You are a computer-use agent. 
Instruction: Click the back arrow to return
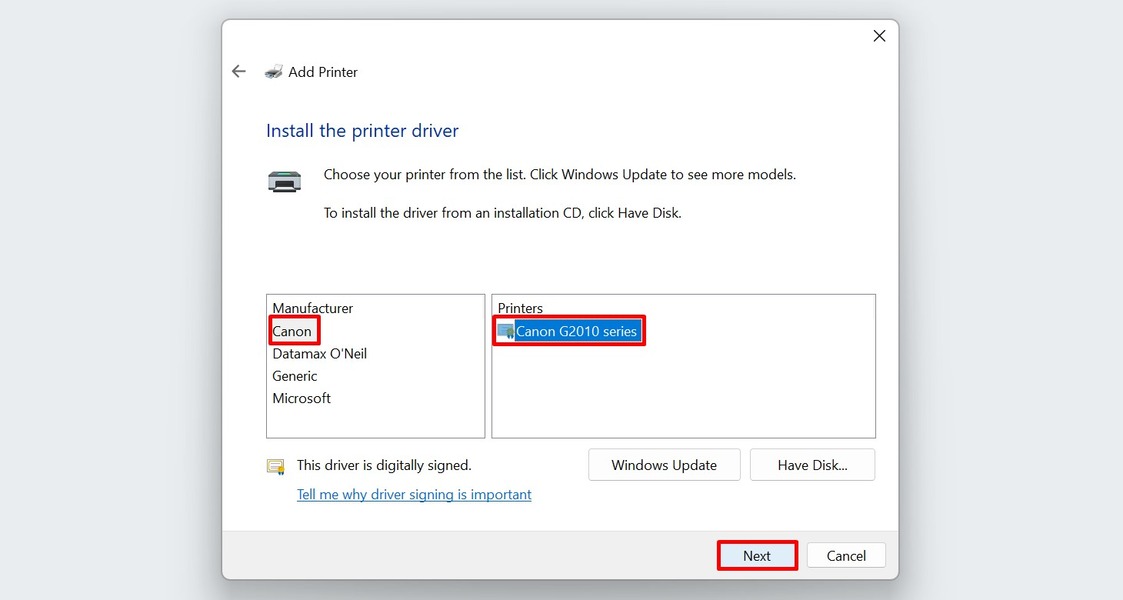point(238,71)
